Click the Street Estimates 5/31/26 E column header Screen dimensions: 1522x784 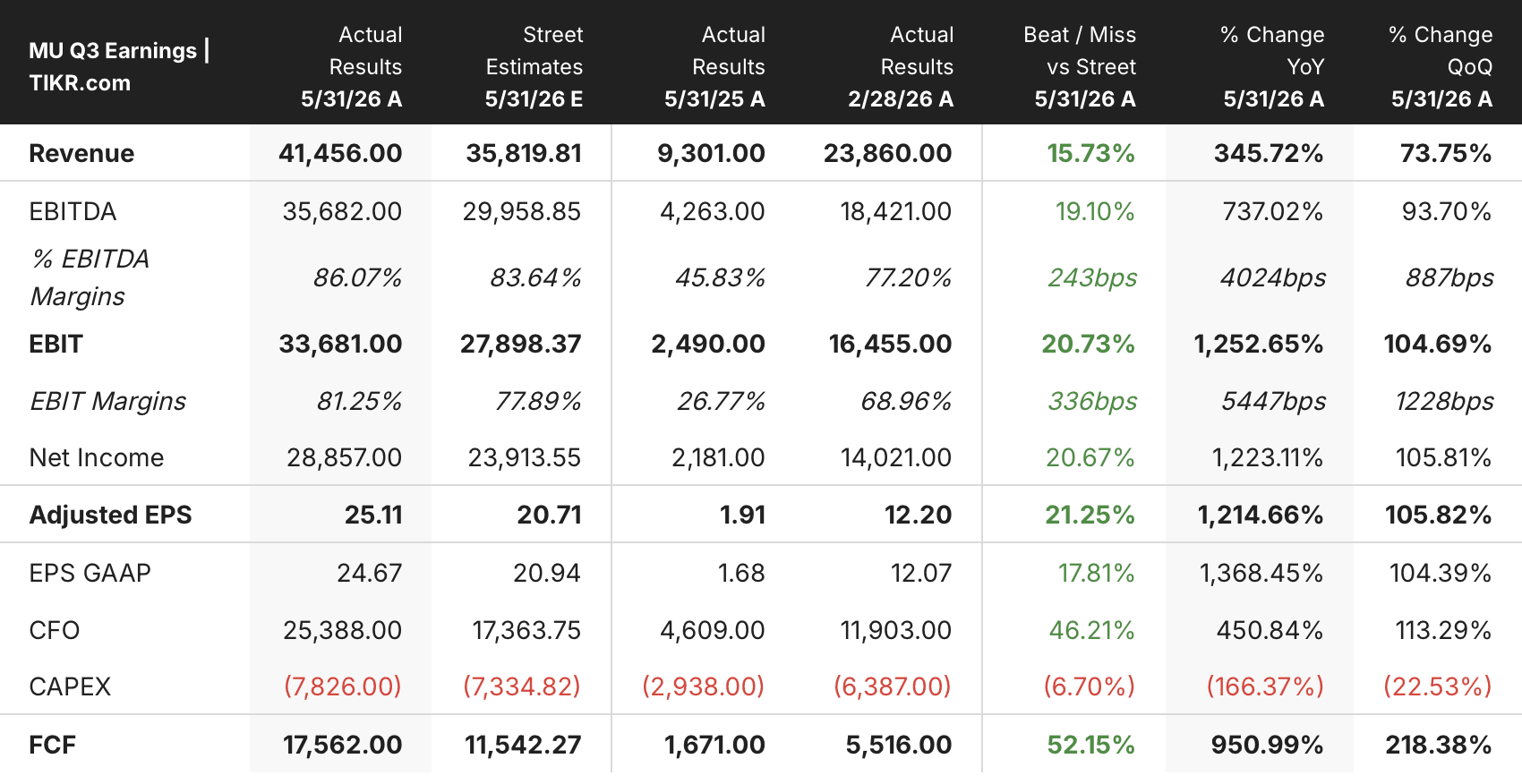(x=534, y=67)
